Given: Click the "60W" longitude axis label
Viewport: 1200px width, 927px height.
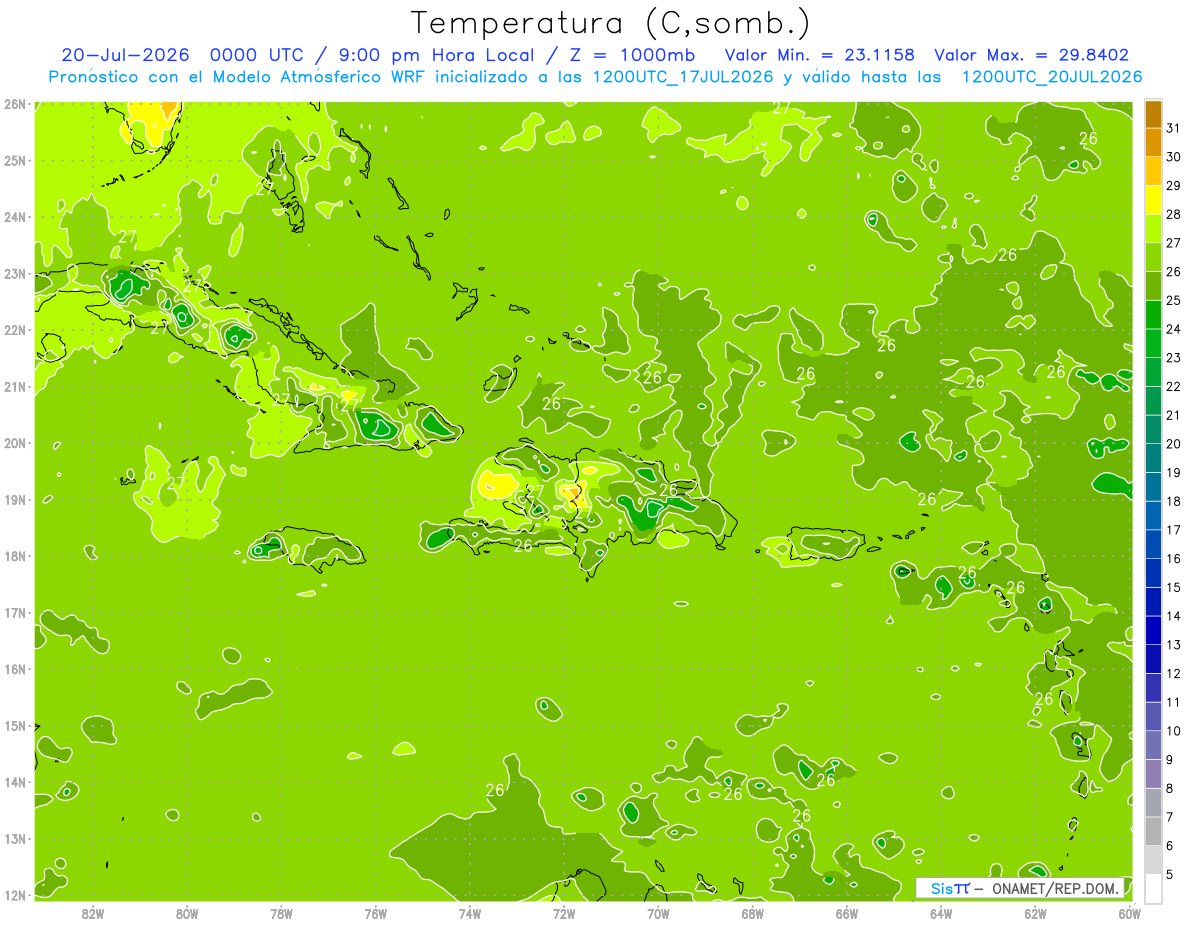Looking at the screenshot, I should (x=1130, y=913).
